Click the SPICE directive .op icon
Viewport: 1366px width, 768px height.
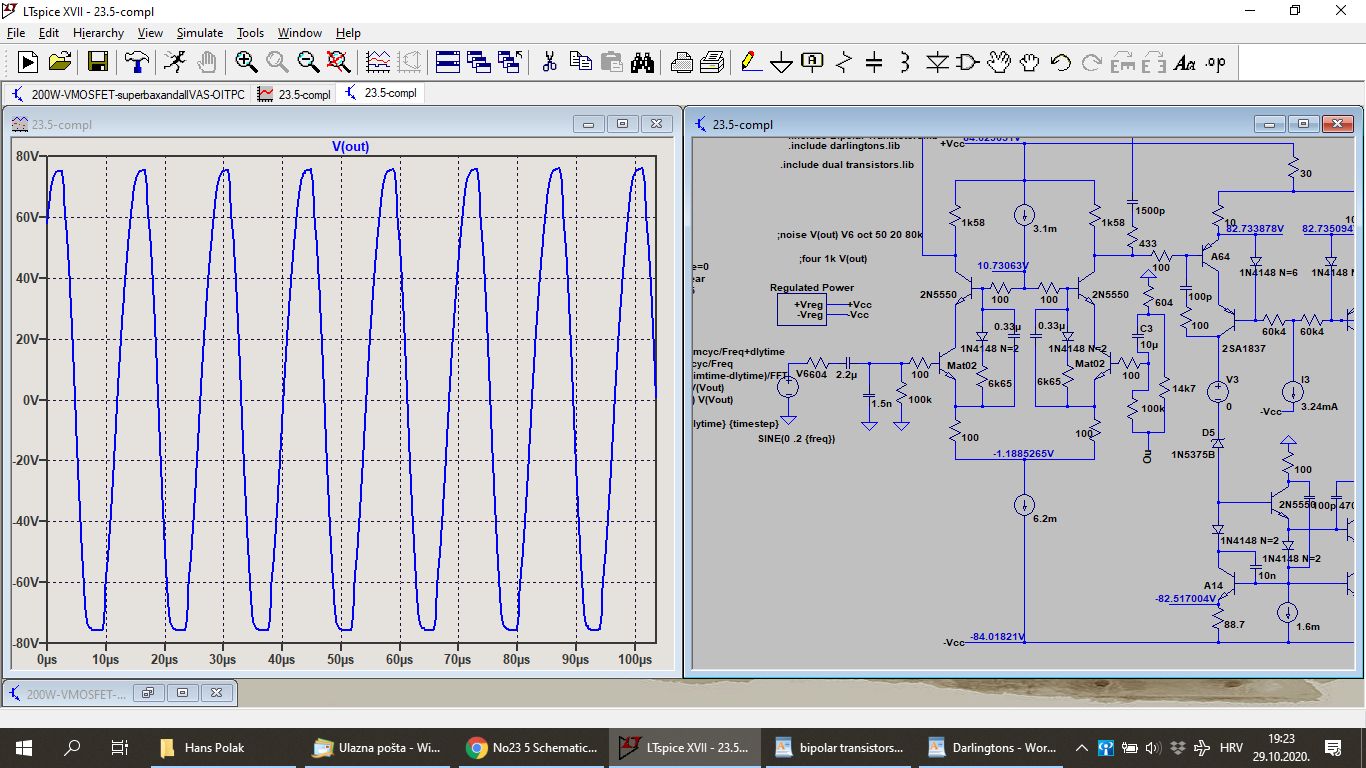point(1215,62)
